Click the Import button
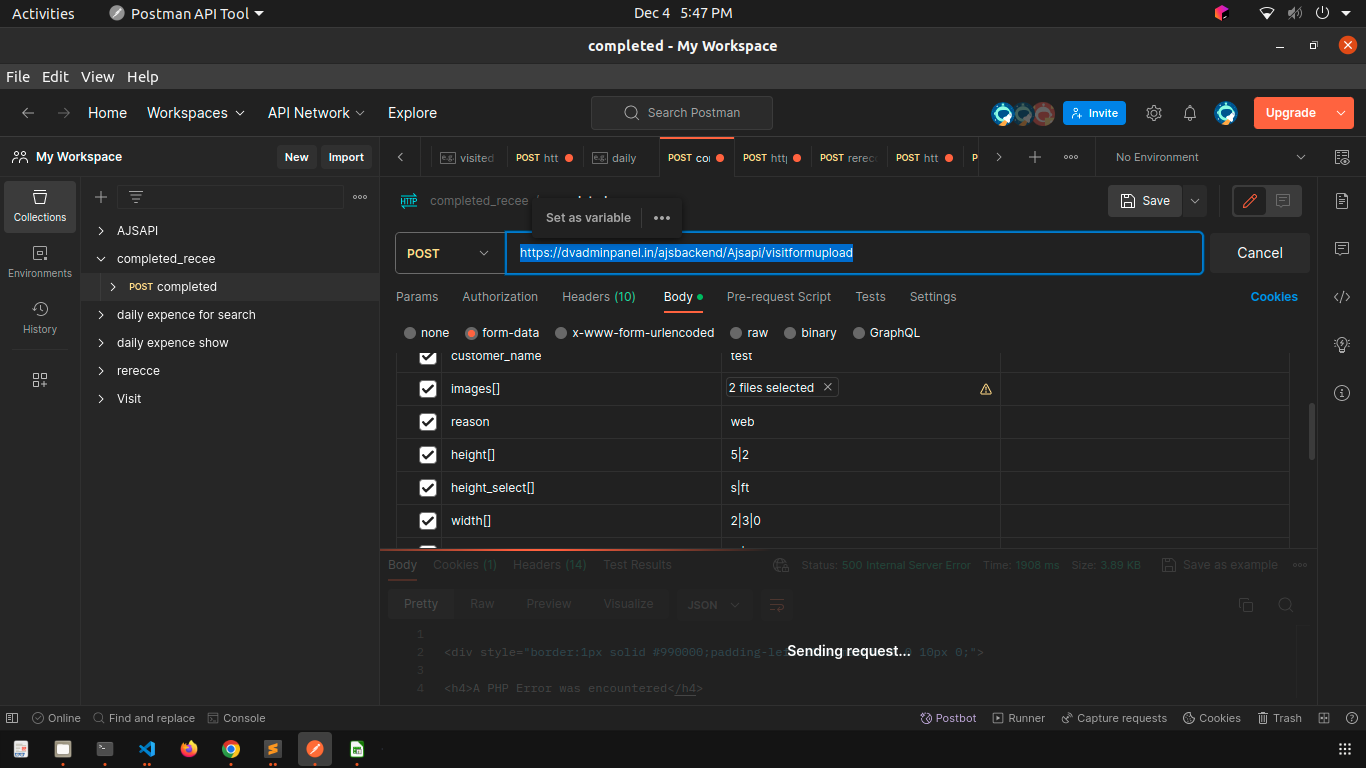 pyautogui.click(x=346, y=157)
